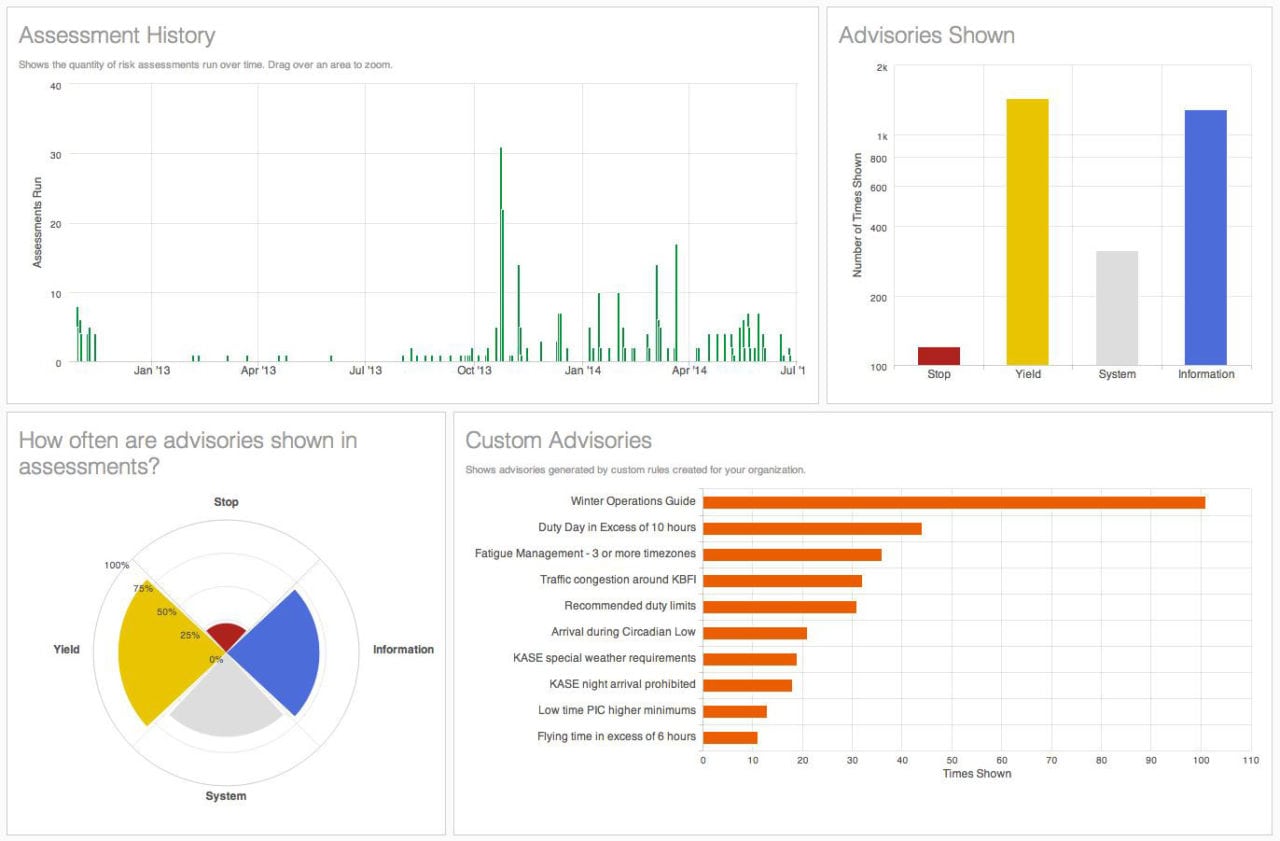Click the Arrival during Circadian Low bar
Image resolution: width=1280 pixels, height=841 pixels.
click(x=755, y=632)
